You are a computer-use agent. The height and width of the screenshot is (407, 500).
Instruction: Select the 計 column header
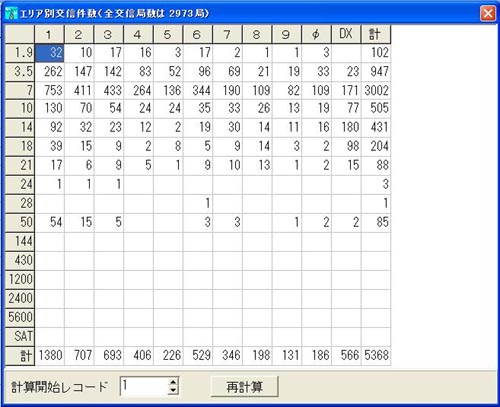tap(376, 34)
